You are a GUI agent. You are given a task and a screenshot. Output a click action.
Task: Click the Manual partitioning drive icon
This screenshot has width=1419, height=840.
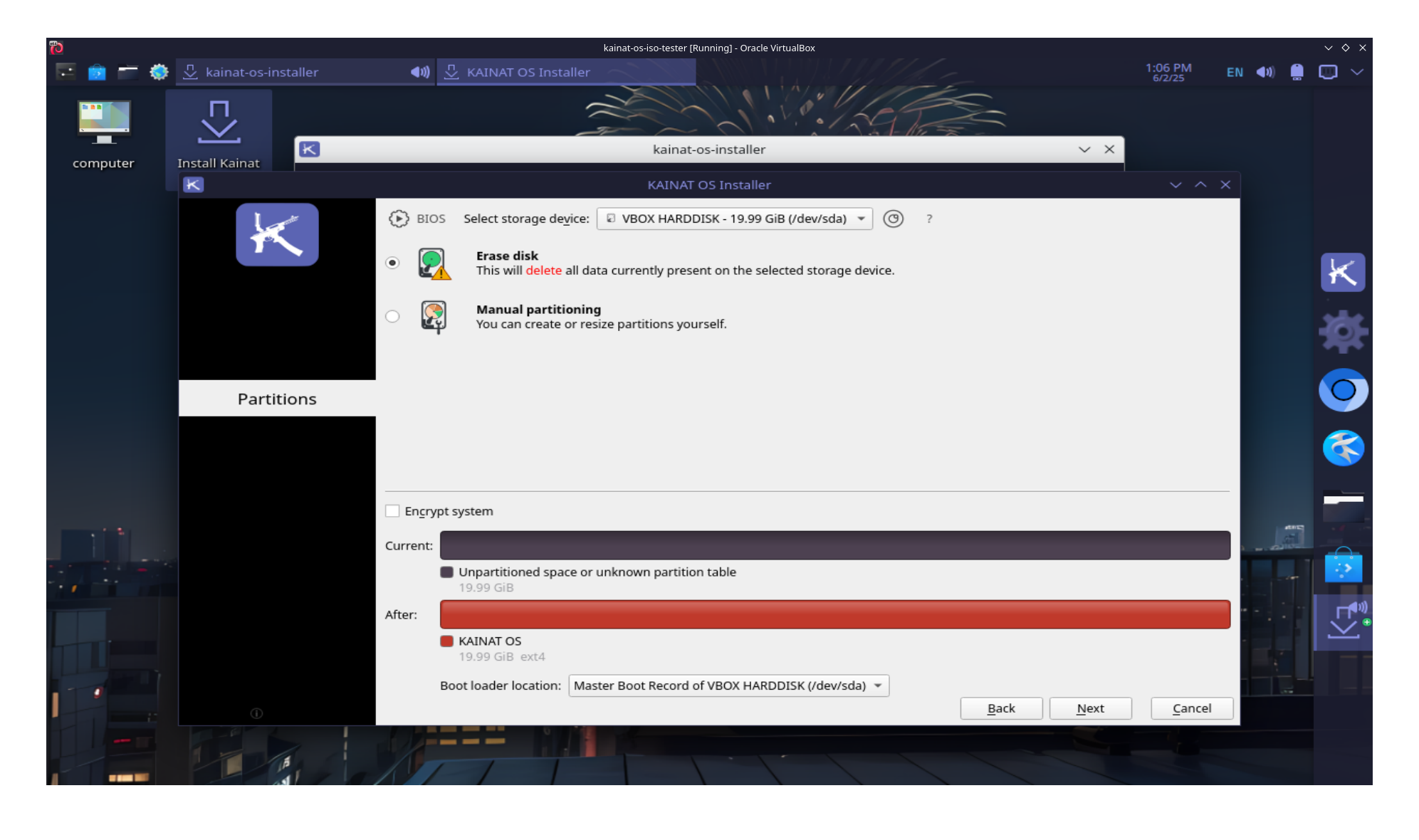click(434, 317)
